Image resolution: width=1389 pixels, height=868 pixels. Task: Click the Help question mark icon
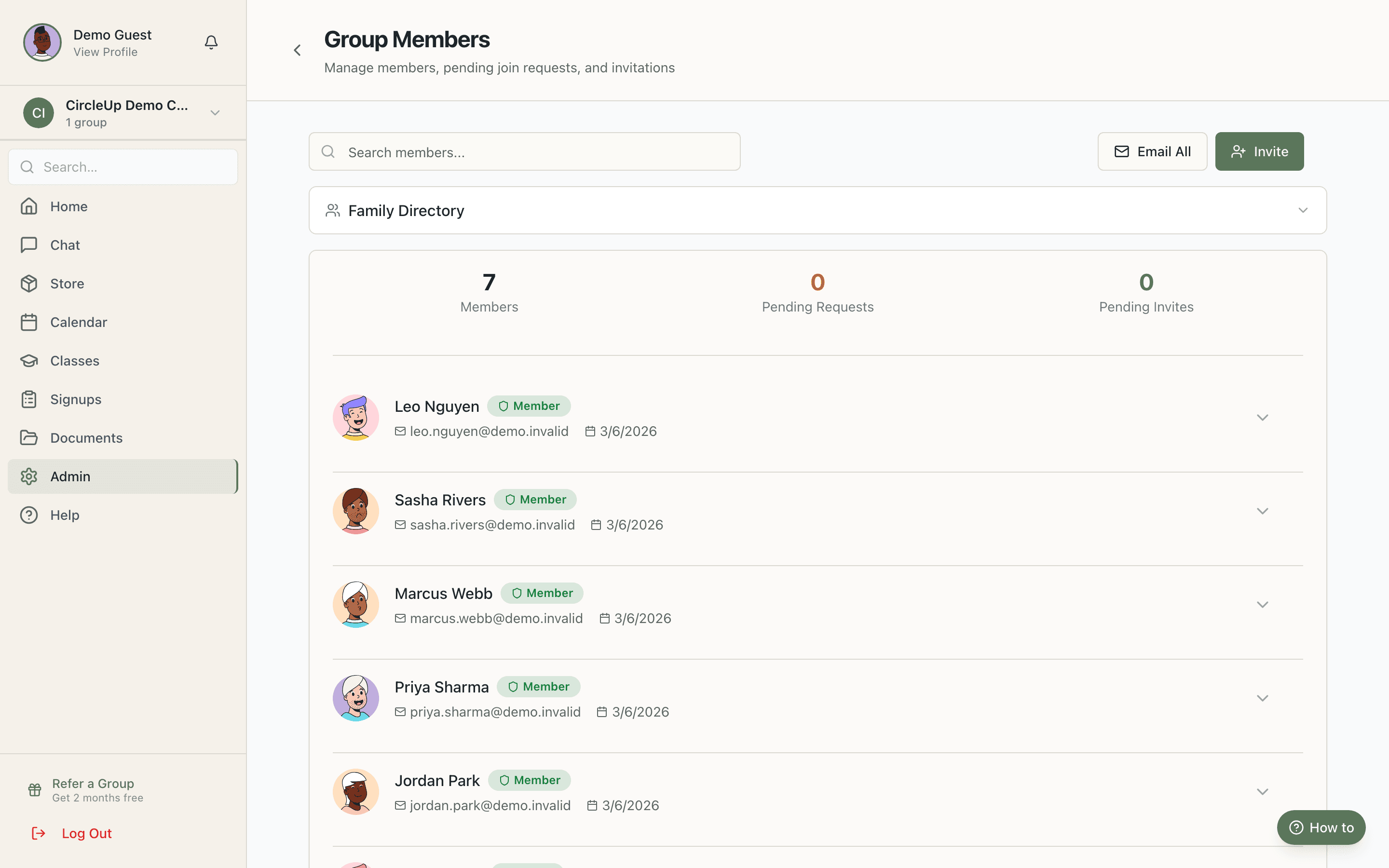click(29, 515)
